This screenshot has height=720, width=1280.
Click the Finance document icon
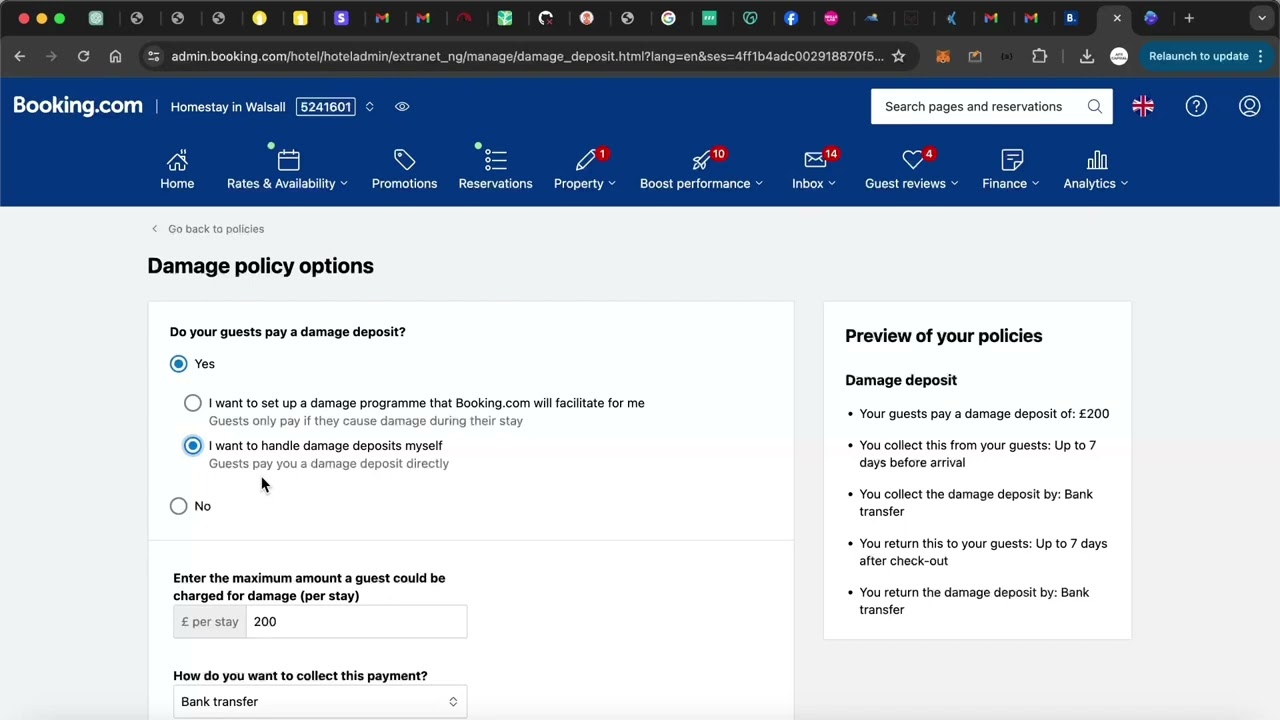coord(1012,160)
